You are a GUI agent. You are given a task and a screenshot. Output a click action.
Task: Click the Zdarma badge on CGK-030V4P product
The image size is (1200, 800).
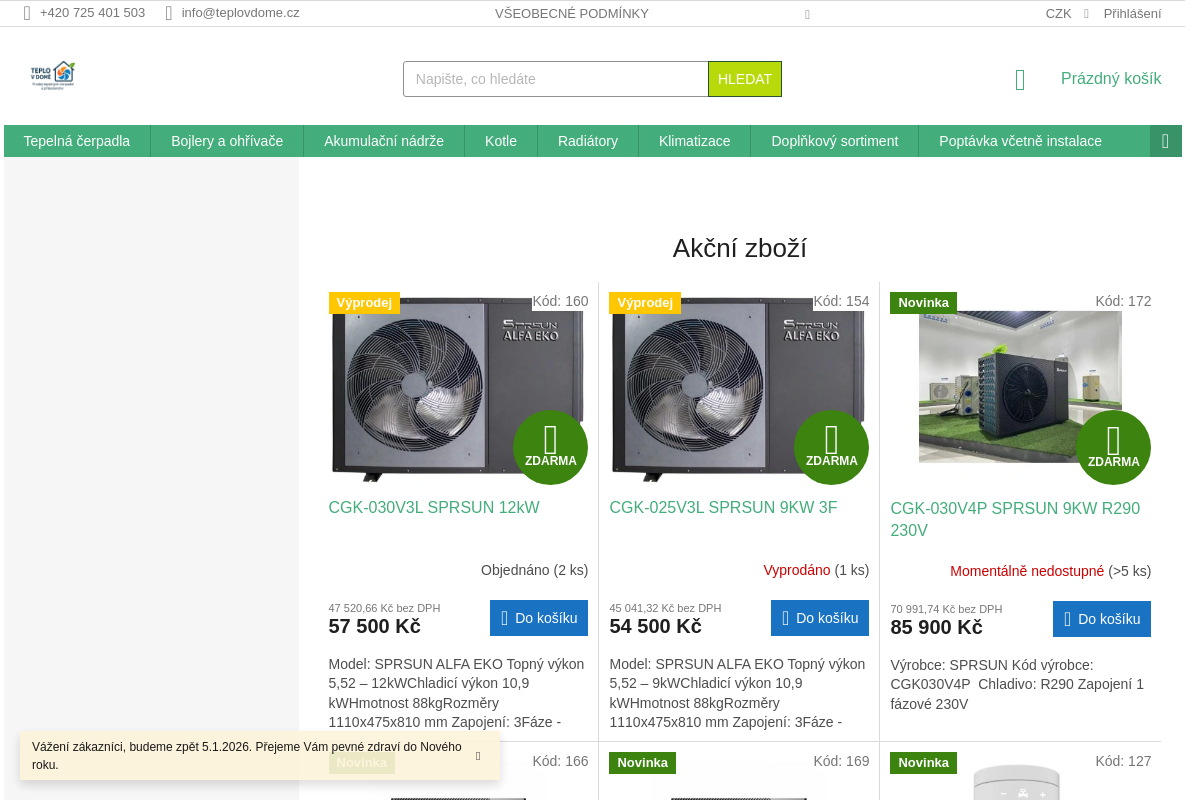1113,447
